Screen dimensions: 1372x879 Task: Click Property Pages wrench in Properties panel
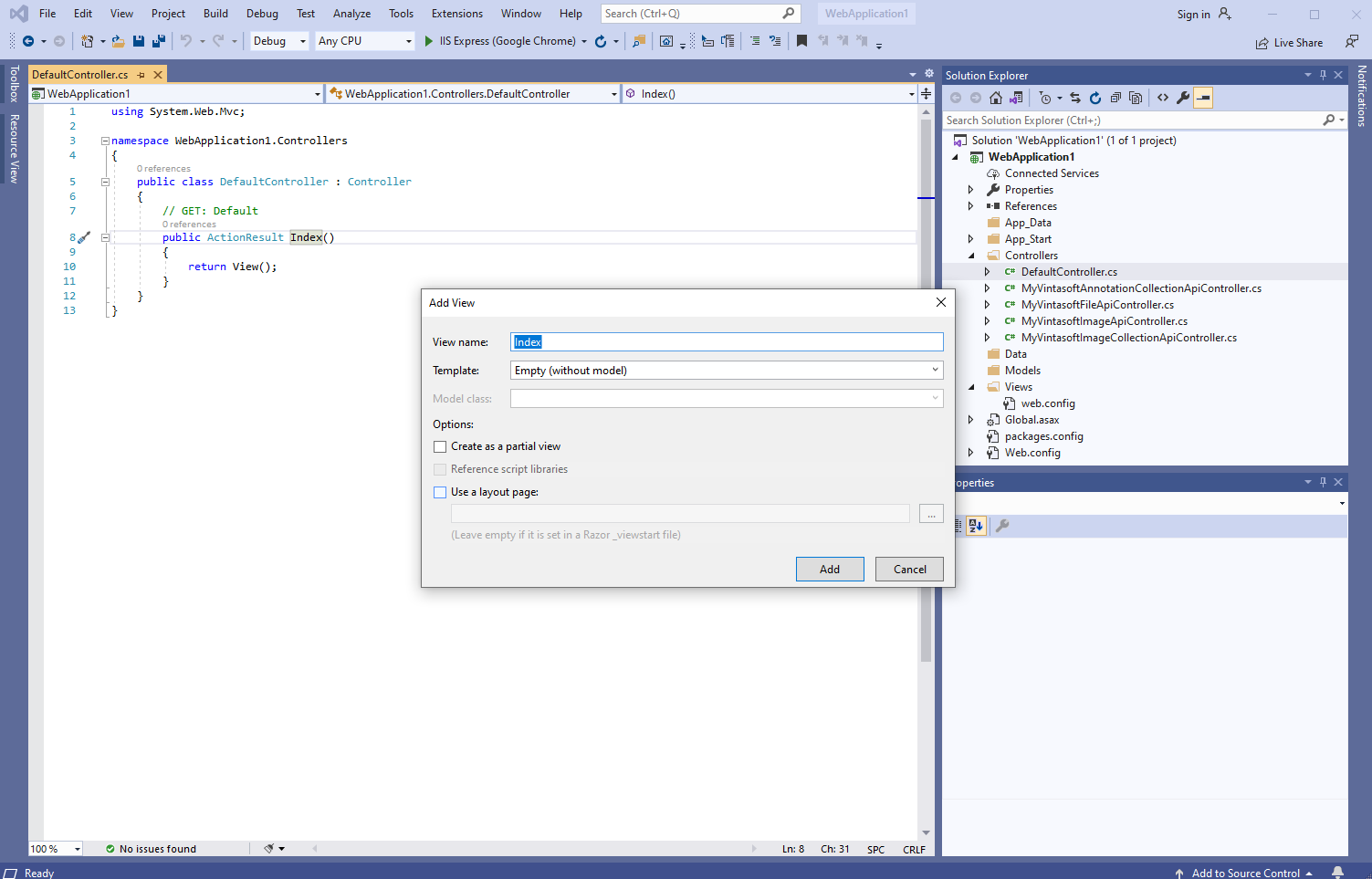point(1002,526)
